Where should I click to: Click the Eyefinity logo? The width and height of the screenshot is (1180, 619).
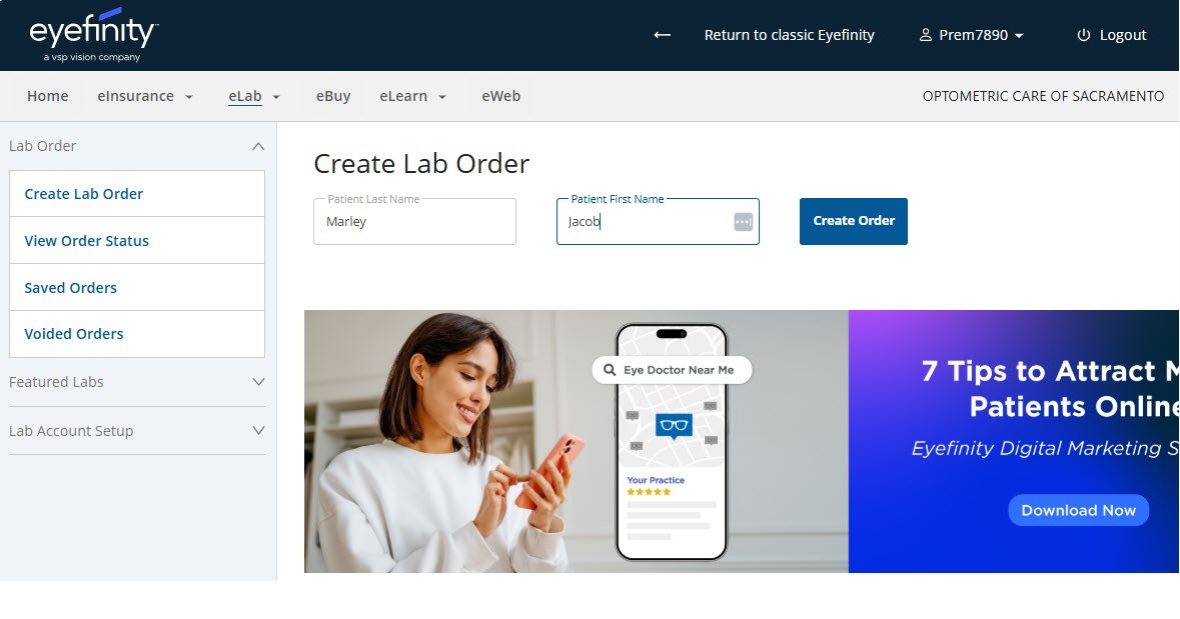coord(93,35)
